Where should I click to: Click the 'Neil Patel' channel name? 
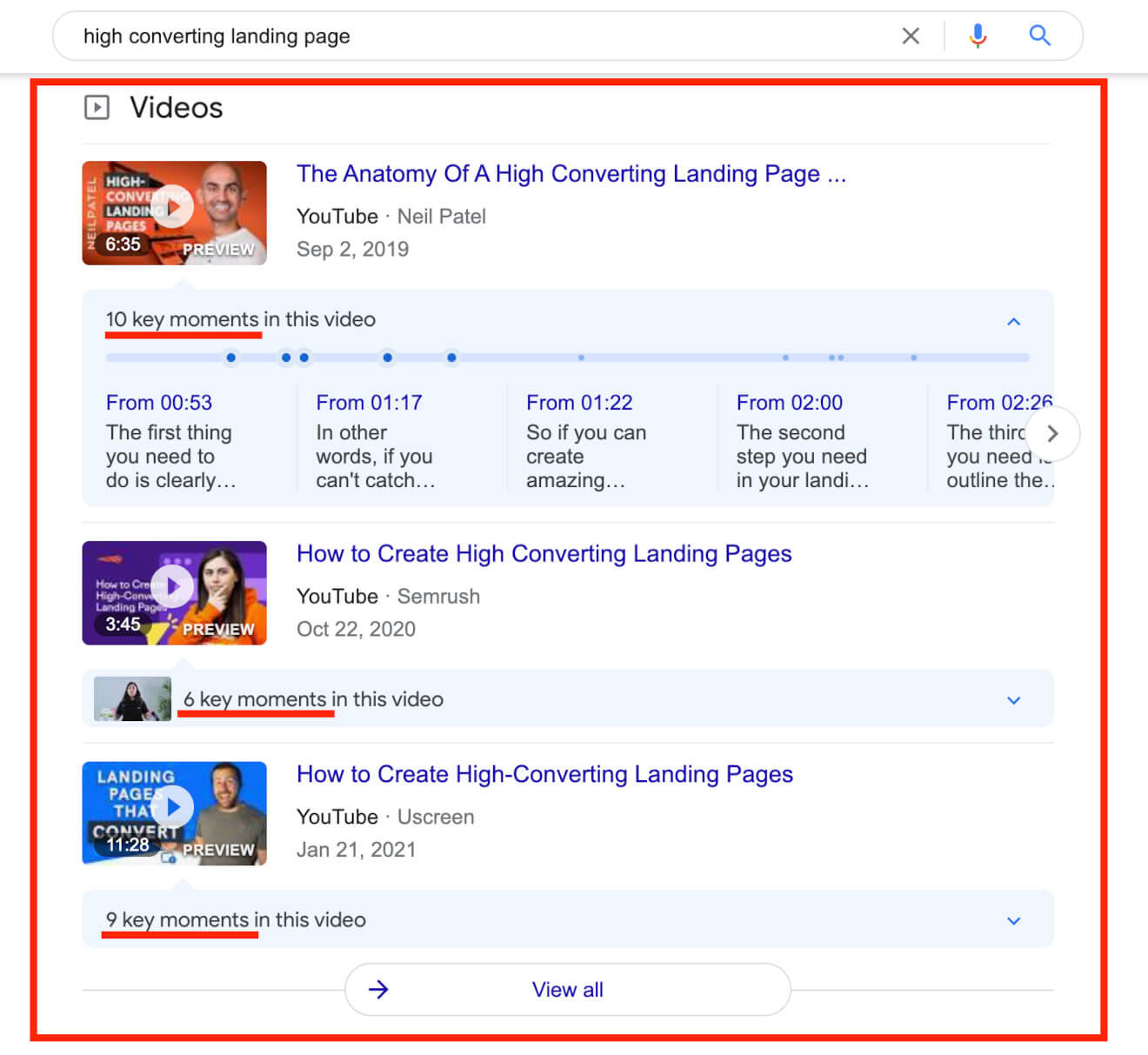tap(442, 217)
